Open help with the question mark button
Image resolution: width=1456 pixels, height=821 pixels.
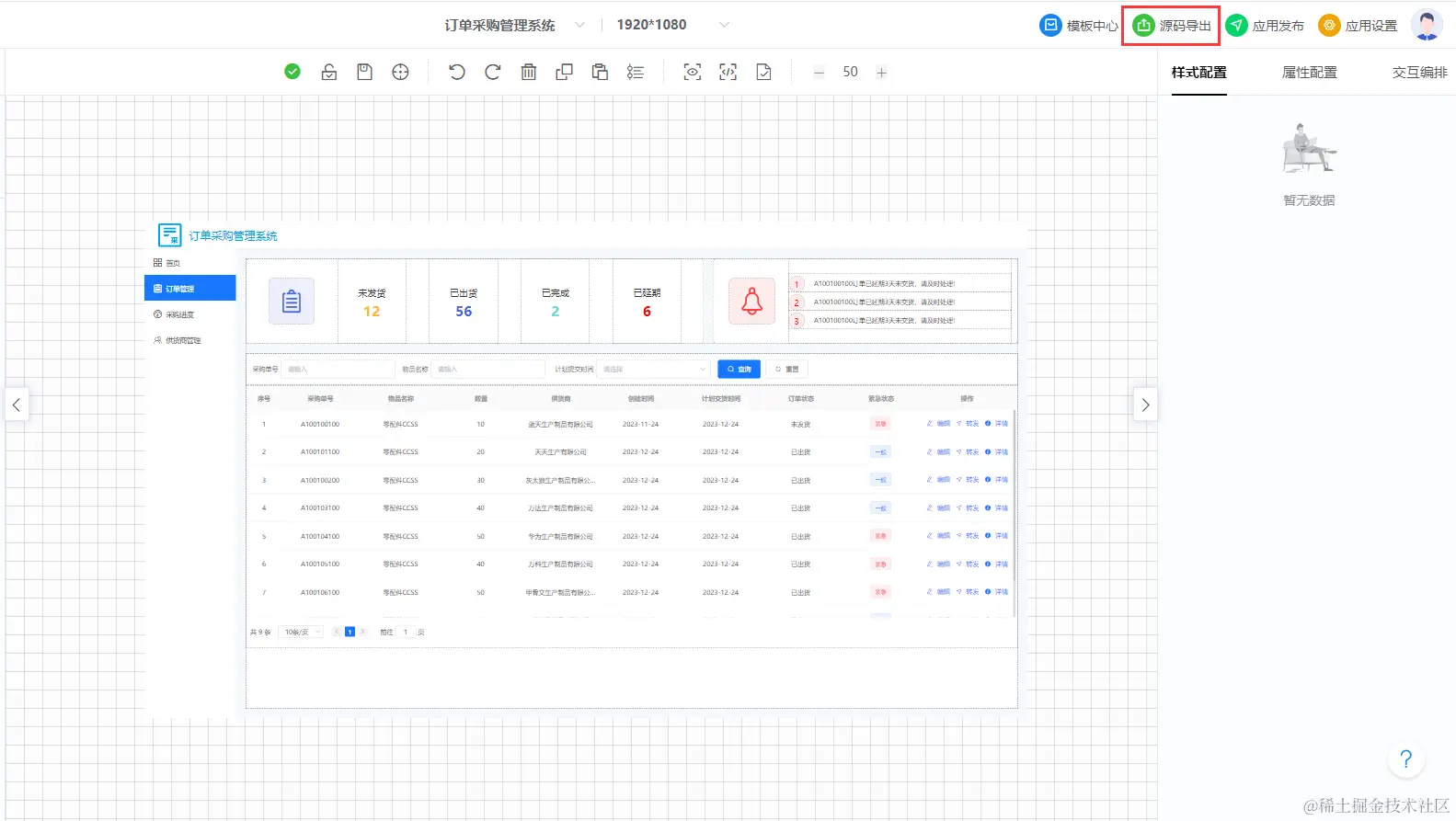pos(1405,759)
